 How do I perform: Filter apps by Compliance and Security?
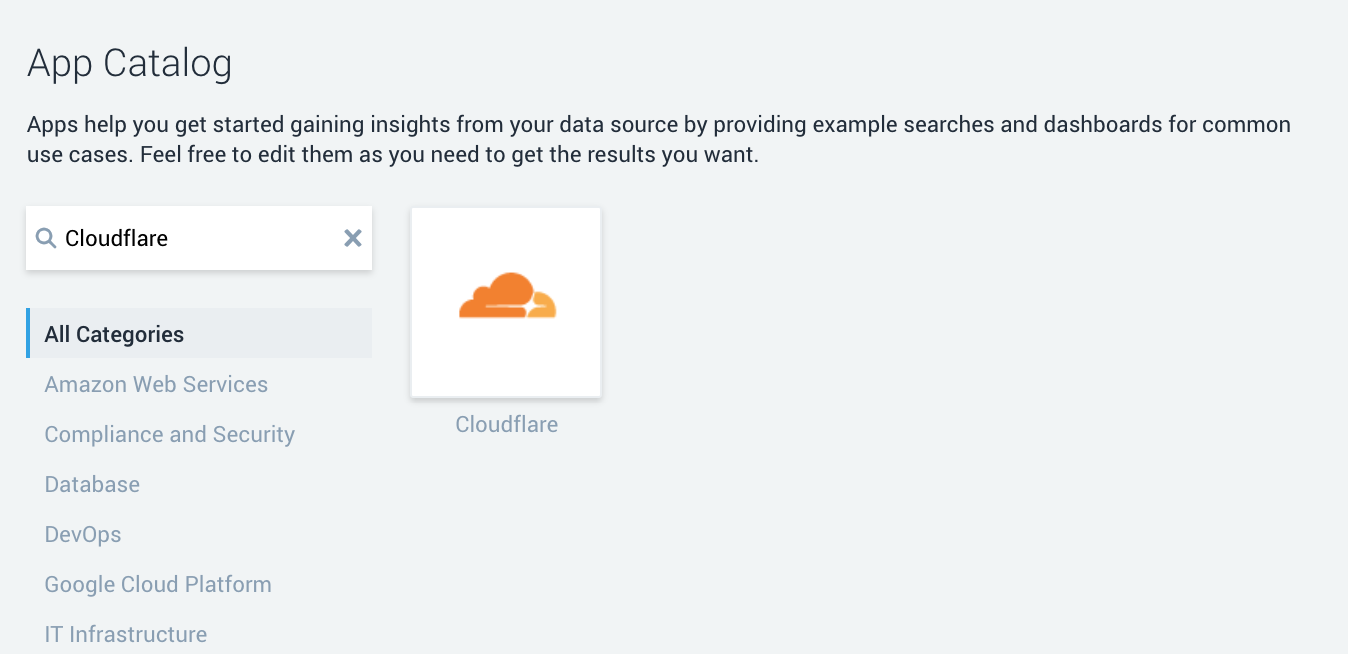click(169, 434)
